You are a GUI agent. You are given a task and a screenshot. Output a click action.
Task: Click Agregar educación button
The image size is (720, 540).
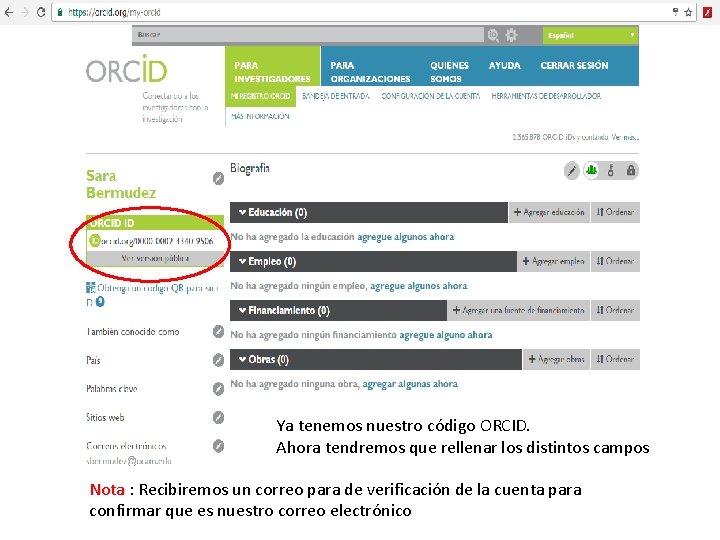click(549, 212)
